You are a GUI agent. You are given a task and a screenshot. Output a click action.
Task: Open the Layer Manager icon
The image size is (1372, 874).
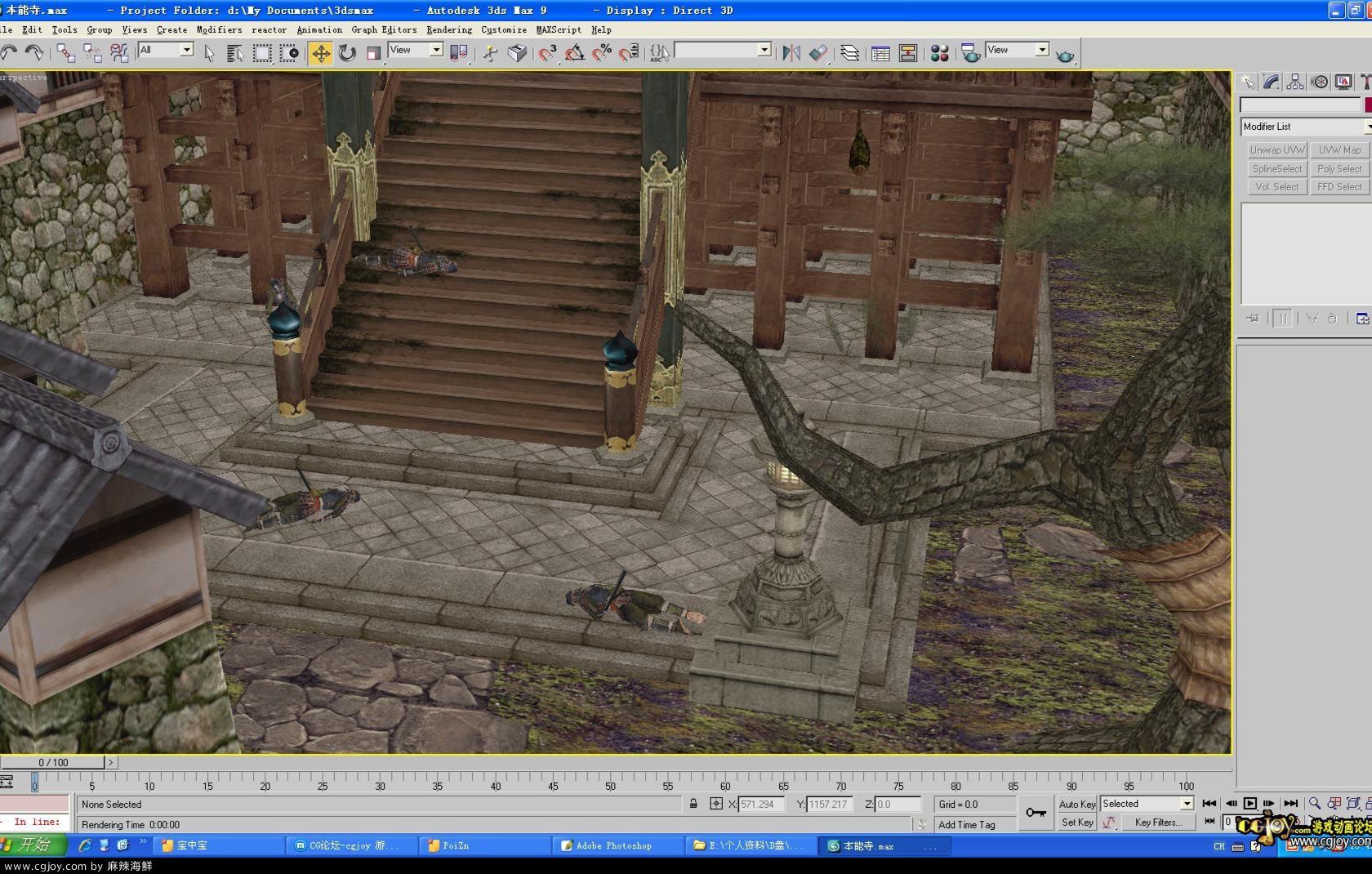[850, 53]
